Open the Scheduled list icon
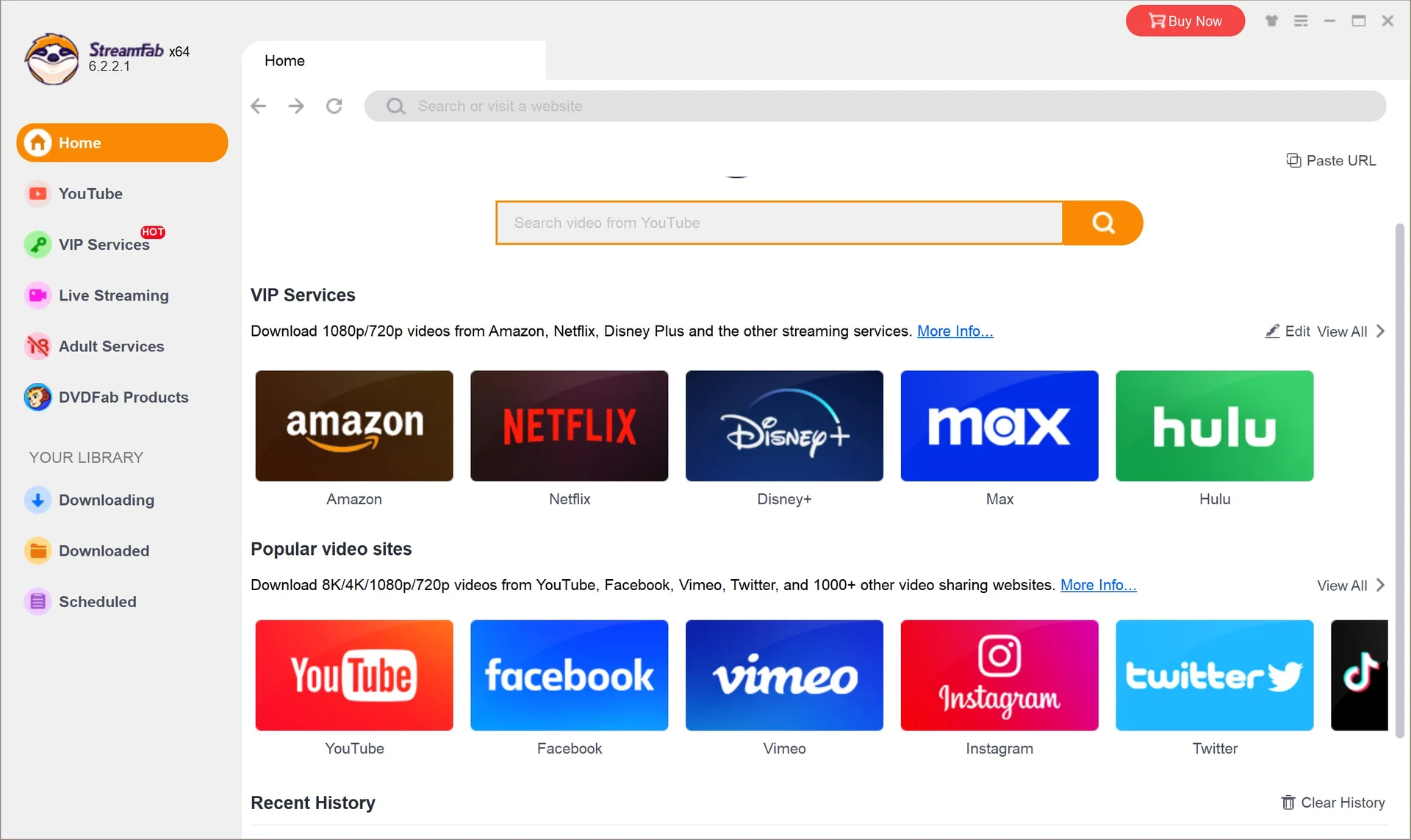This screenshot has height=840, width=1411. pos(37,601)
